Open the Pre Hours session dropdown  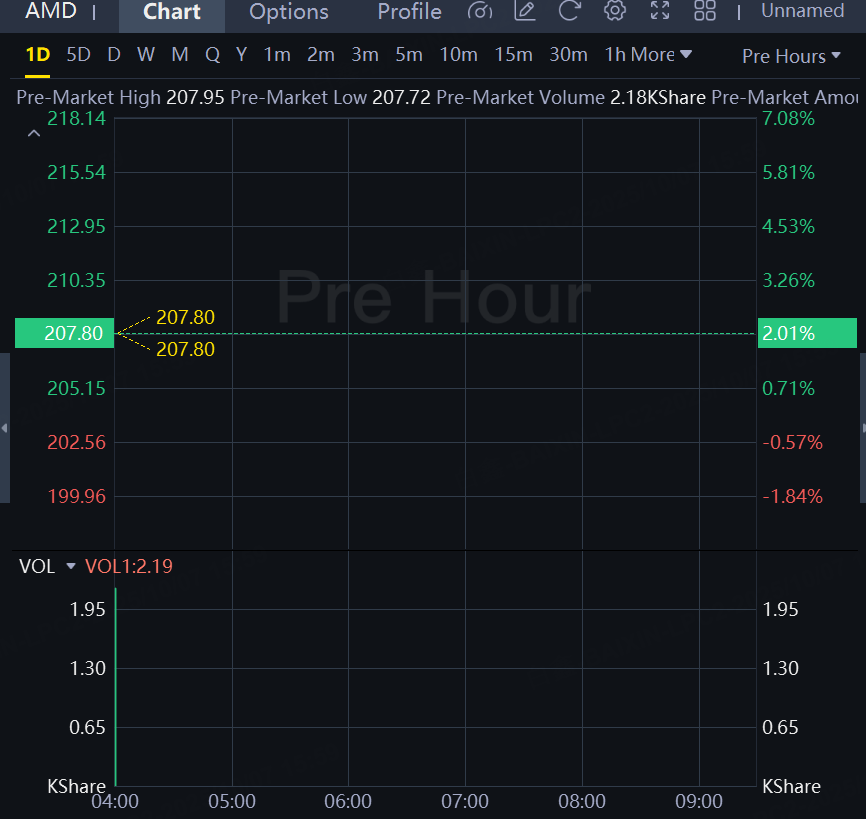point(791,56)
